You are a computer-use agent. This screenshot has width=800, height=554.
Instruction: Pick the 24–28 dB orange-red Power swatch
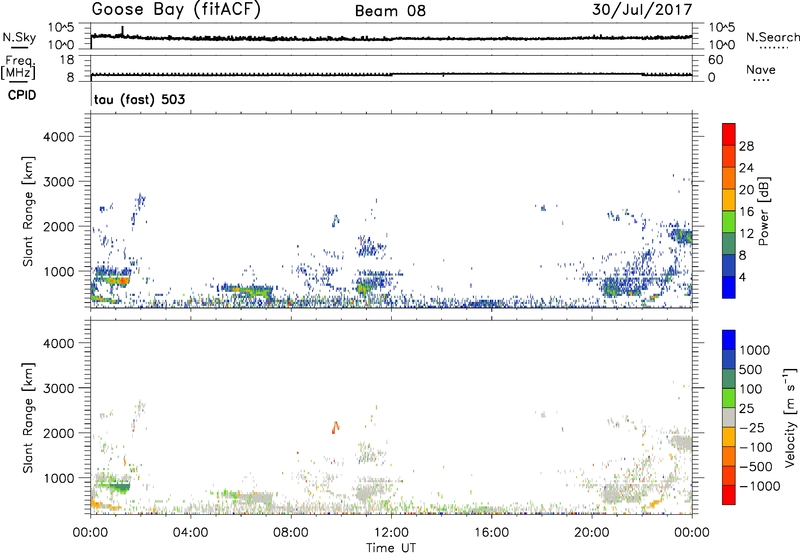pyautogui.click(x=729, y=156)
